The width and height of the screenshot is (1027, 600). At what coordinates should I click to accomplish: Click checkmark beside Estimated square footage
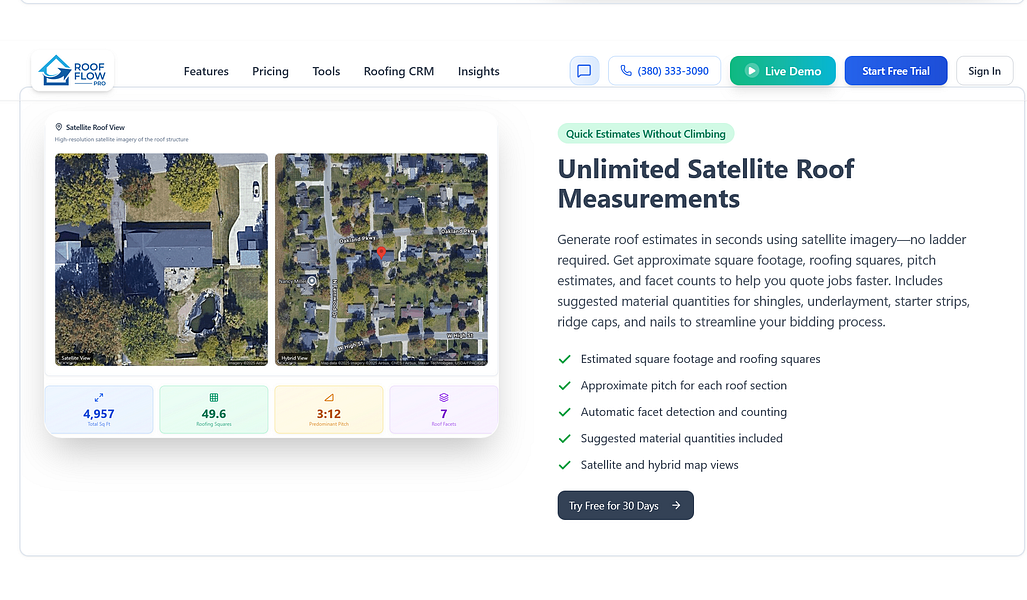(564, 359)
